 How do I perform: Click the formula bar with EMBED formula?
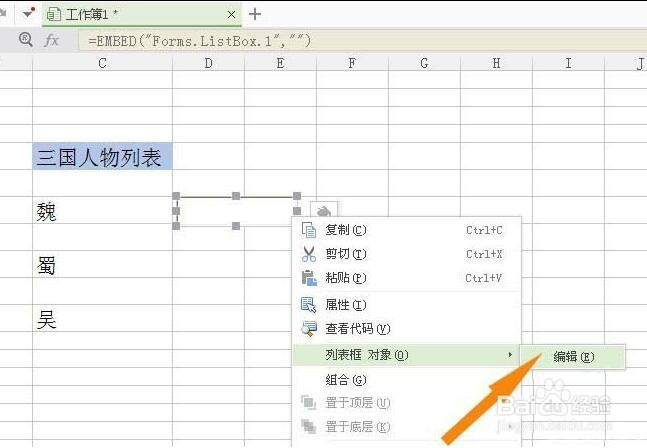pos(363,41)
